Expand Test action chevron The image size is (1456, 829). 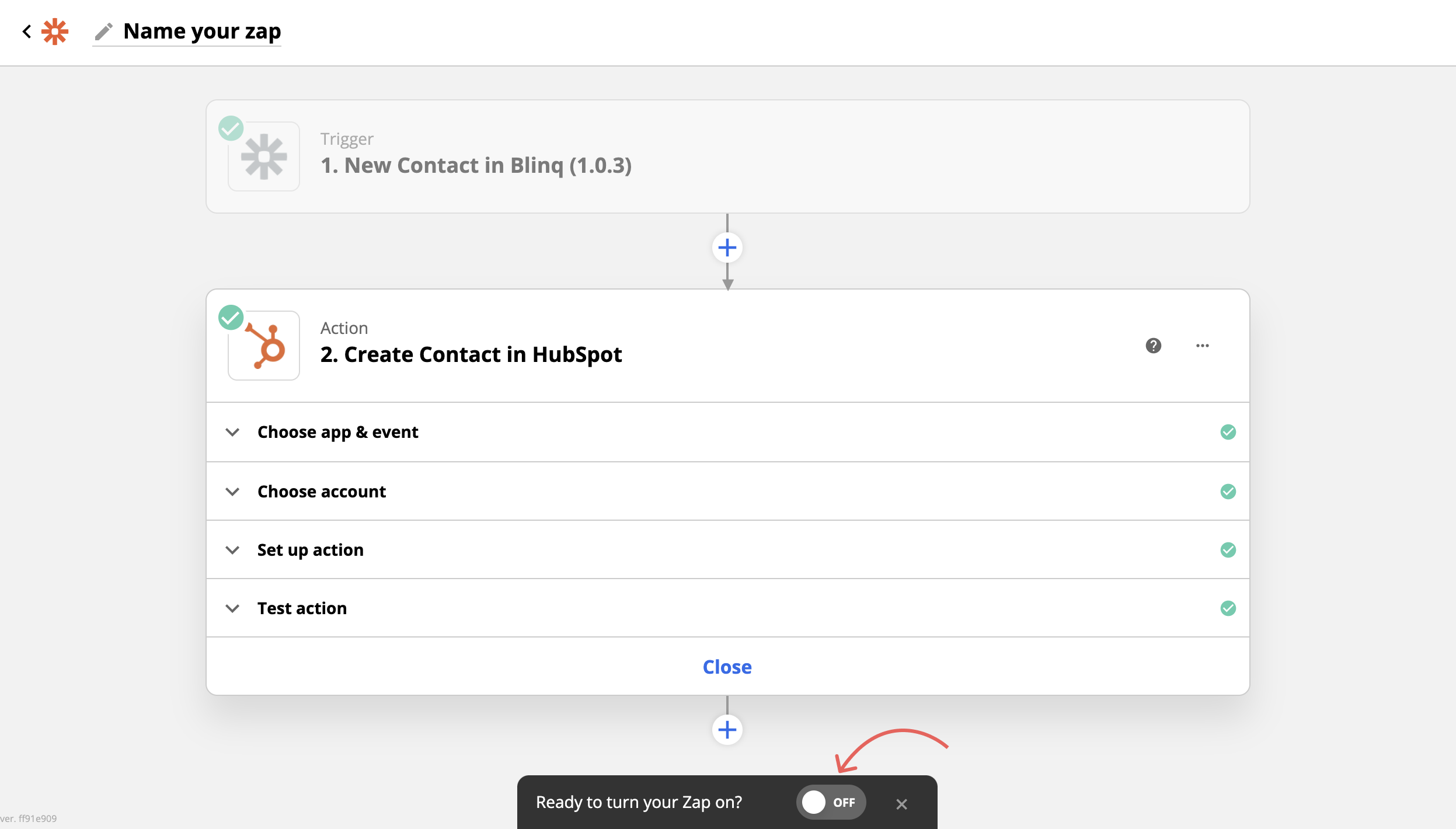pyautogui.click(x=232, y=608)
